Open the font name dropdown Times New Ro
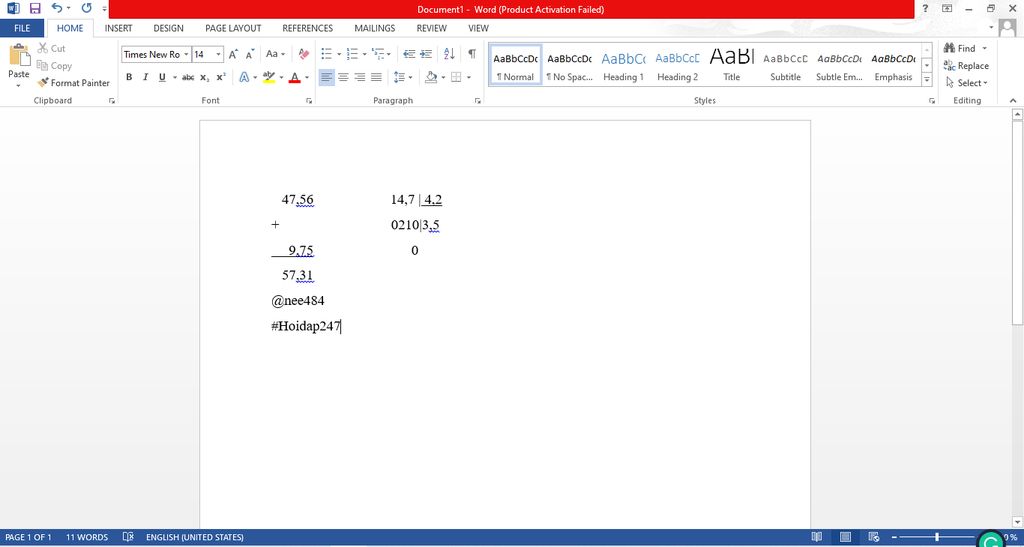The image size is (1024, 547). [x=187, y=54]
